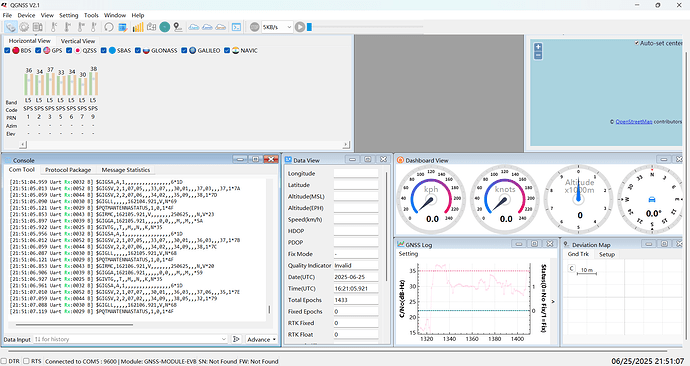Click the Cold start thermometer icon marked C
690x366 pixels.
pyautogui.click(x=54, y=27)
